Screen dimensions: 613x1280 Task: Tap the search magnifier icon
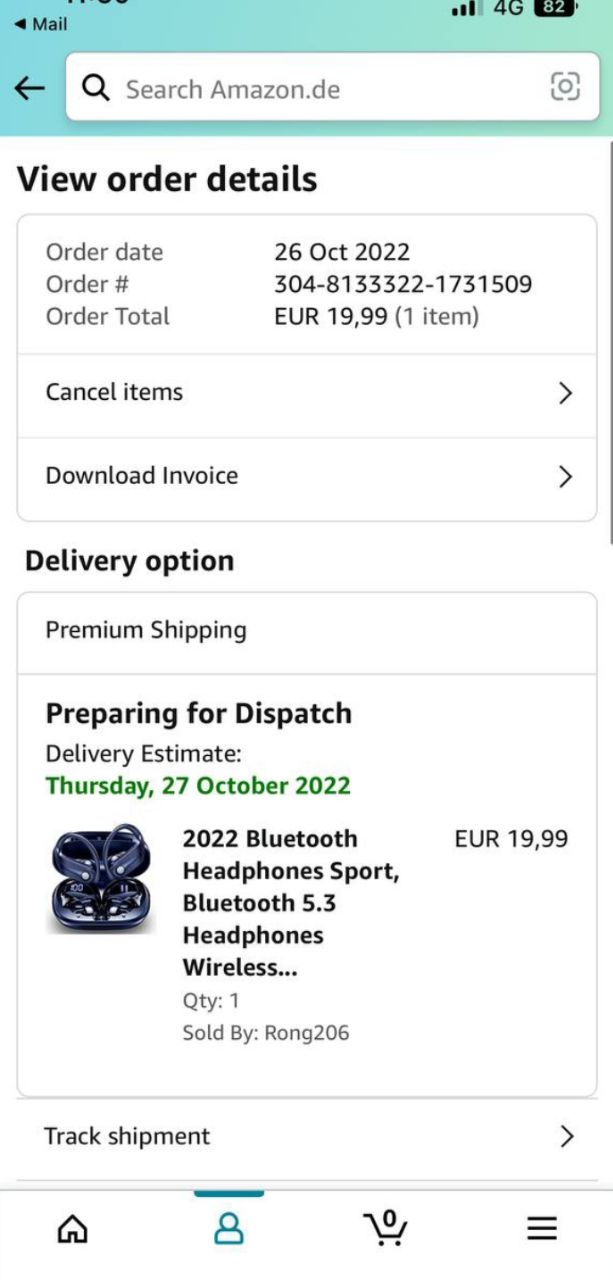[x=95, y=88]
